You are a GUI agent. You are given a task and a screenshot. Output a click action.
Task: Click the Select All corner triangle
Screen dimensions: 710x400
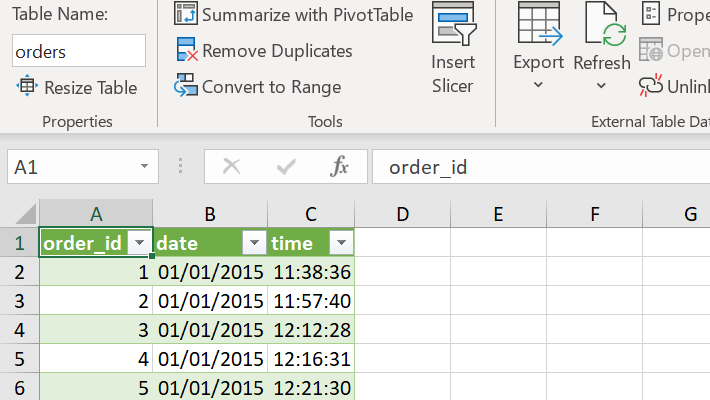click(23, 214)
